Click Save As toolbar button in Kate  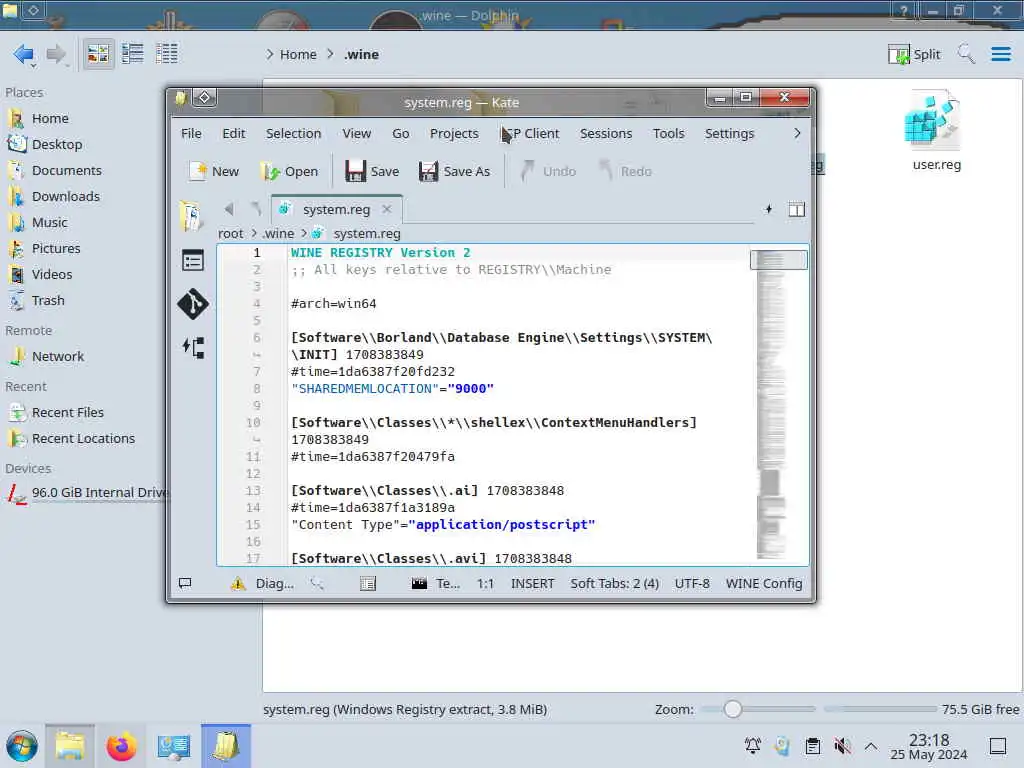tap(455, 171)
